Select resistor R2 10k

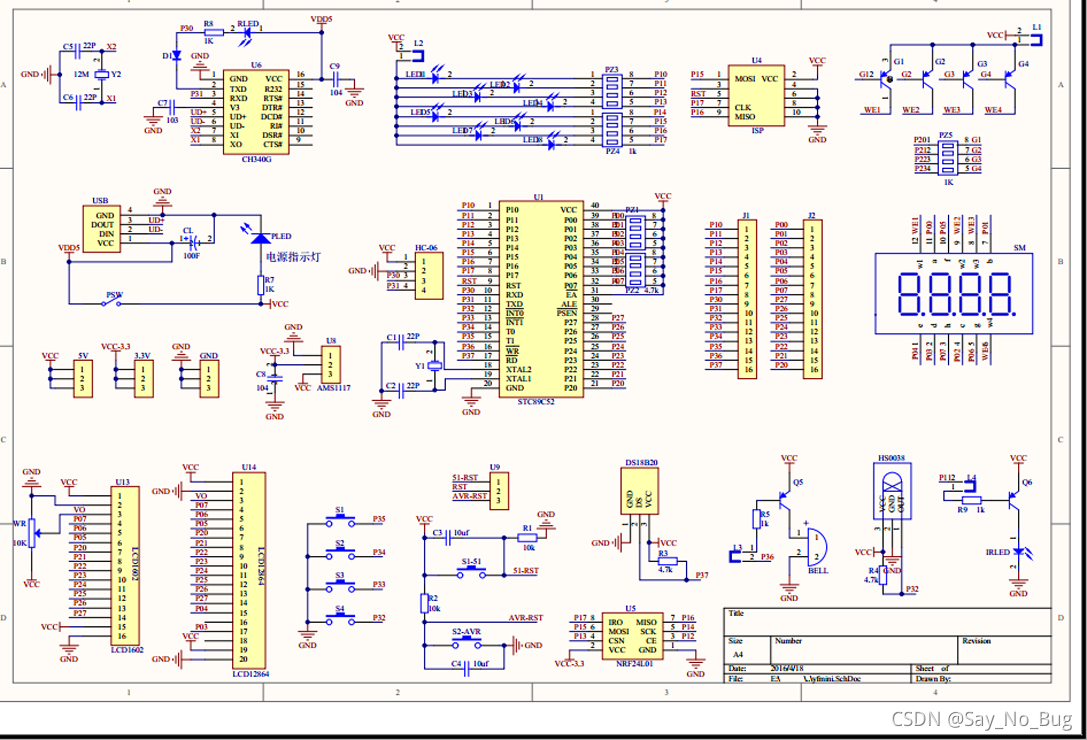click(425, 604)
